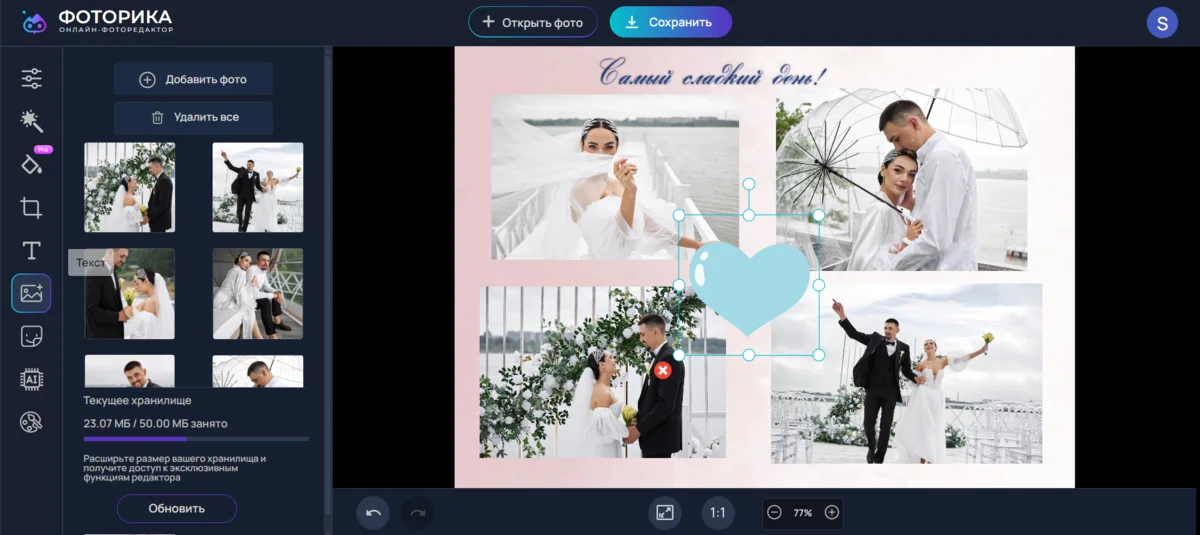
Task: Open the color palette tool
Action: click(31, 423)
